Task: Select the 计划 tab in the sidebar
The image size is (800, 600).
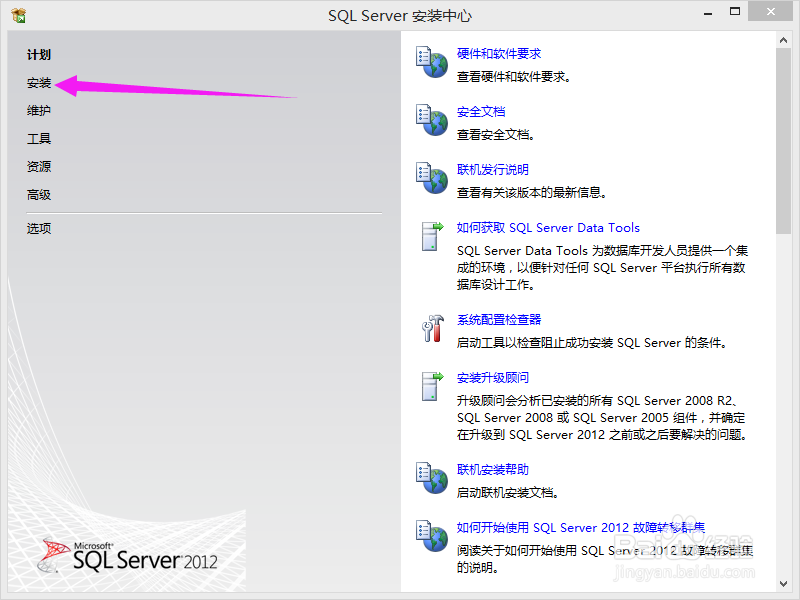Action: (x=39, y=55)
